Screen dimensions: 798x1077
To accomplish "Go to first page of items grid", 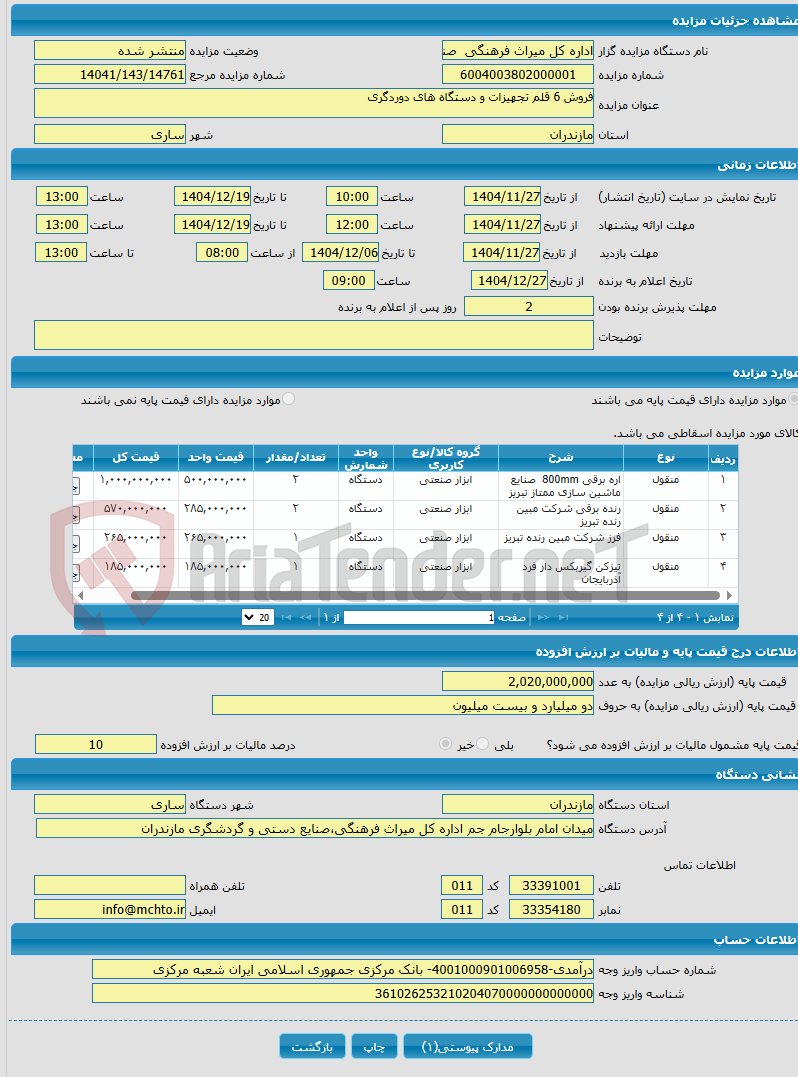I will (564, 617).
